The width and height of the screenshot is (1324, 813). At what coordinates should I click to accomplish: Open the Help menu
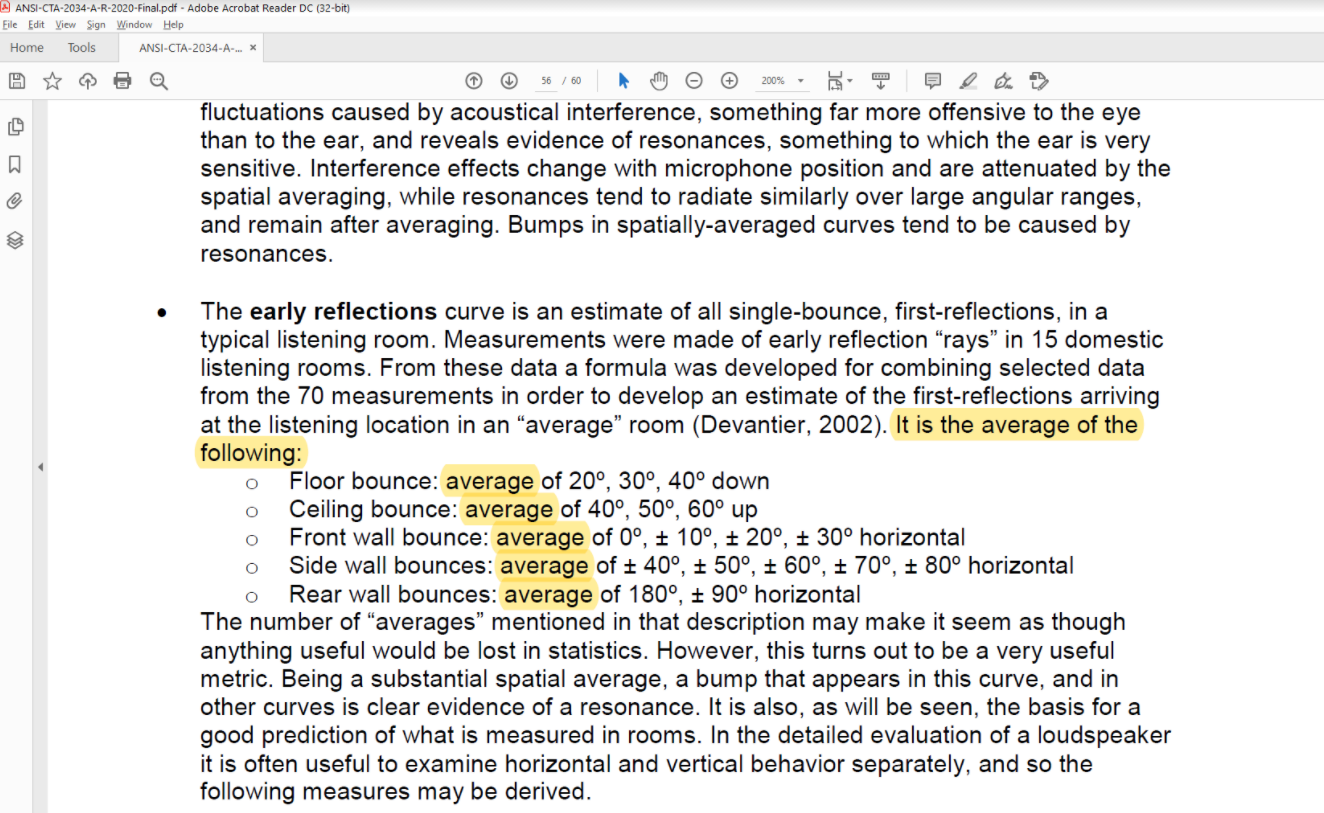(x=173, y=24)
